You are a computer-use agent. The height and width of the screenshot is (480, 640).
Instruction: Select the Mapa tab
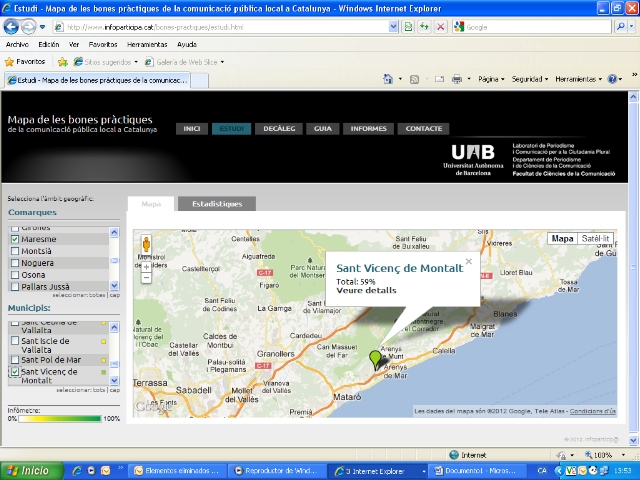pos(151,204)
